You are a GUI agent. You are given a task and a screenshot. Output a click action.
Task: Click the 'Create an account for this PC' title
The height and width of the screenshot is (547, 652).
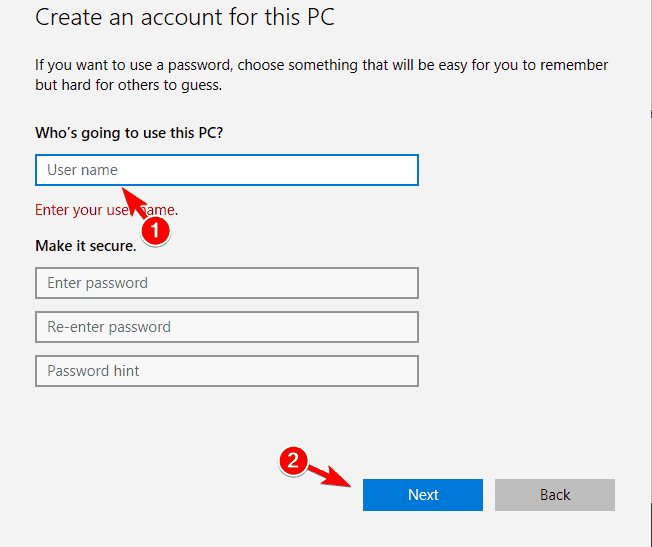click(x=185, y=17)
